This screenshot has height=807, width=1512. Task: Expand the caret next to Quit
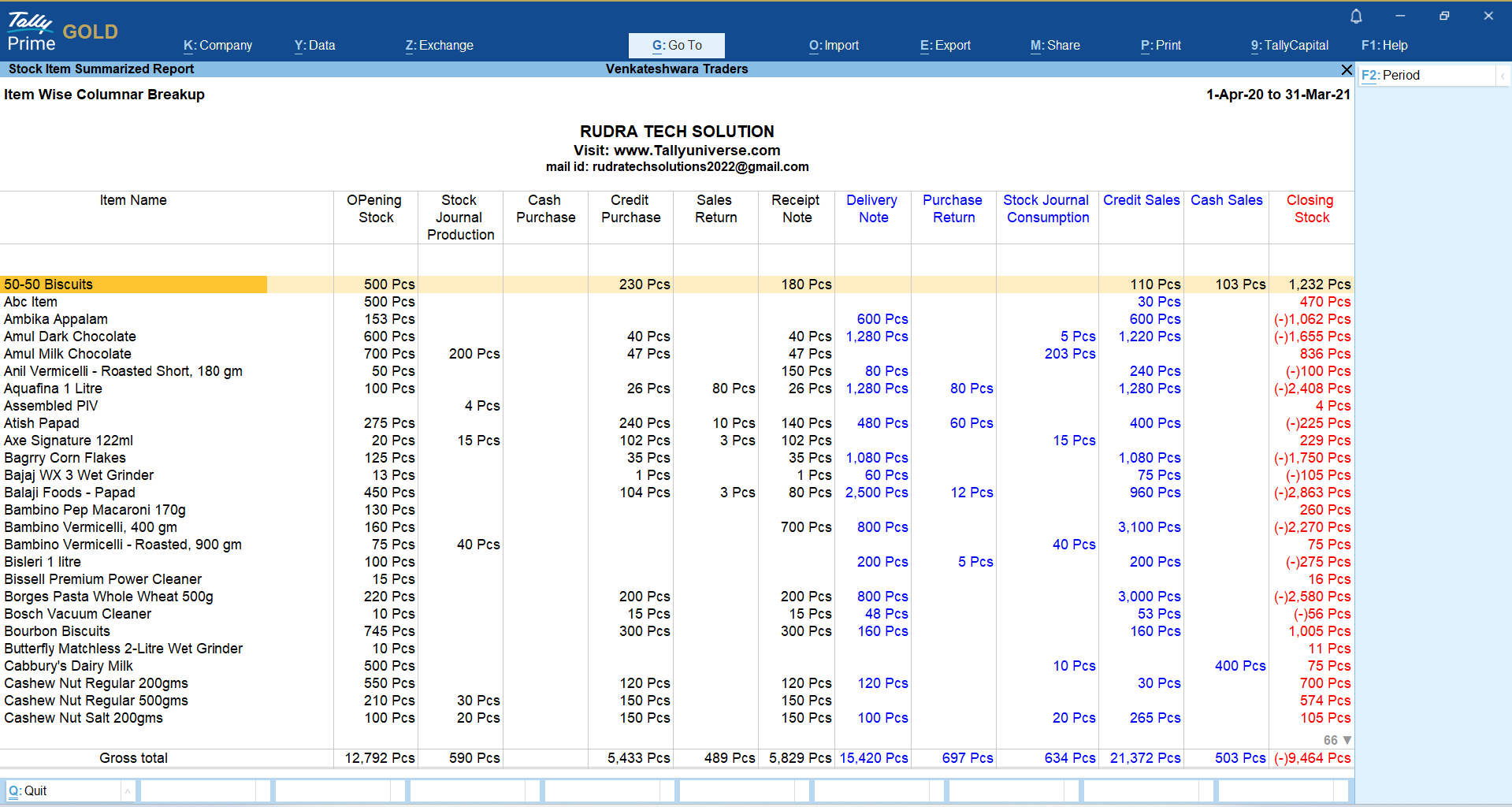[x=128, y=791]
